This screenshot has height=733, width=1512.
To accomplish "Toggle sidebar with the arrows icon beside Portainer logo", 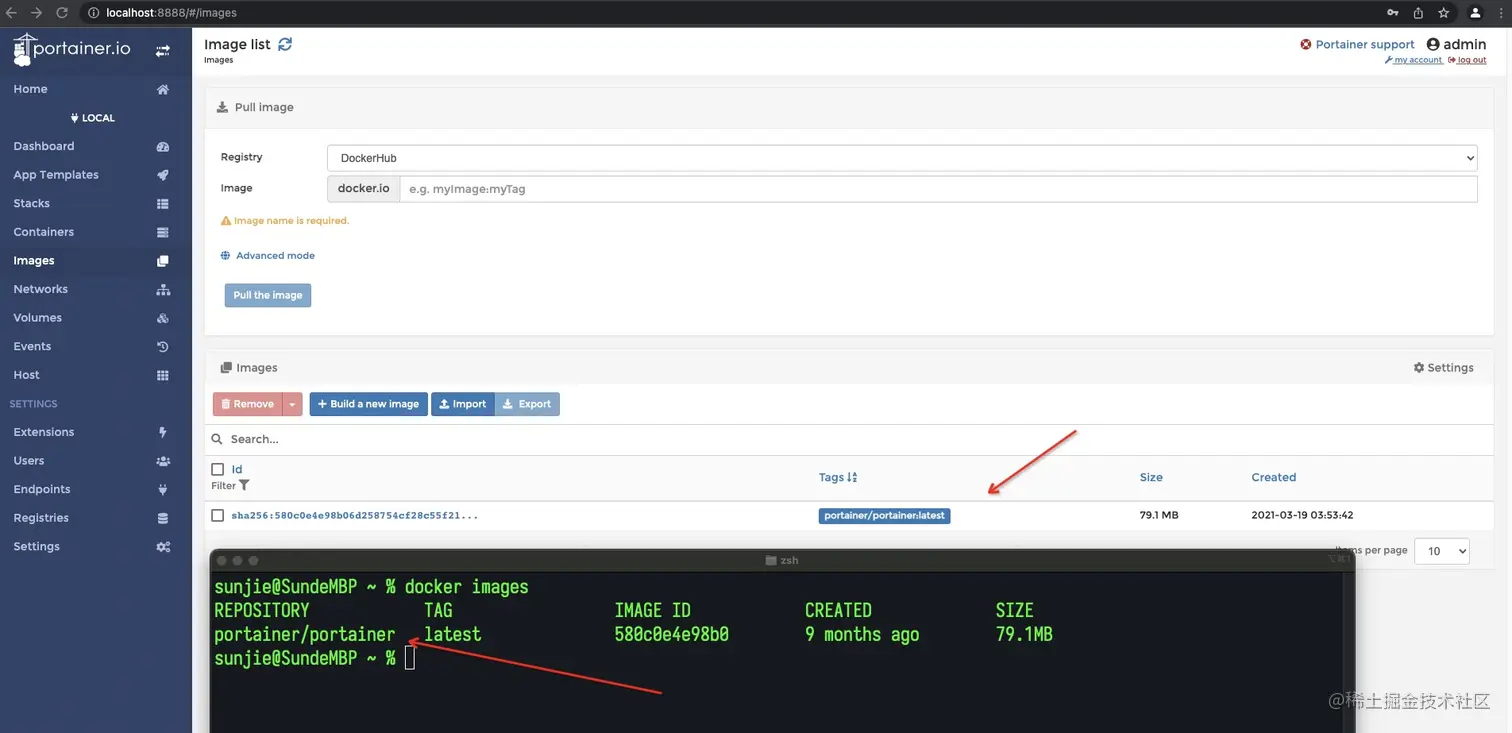I will coord(163,51).
